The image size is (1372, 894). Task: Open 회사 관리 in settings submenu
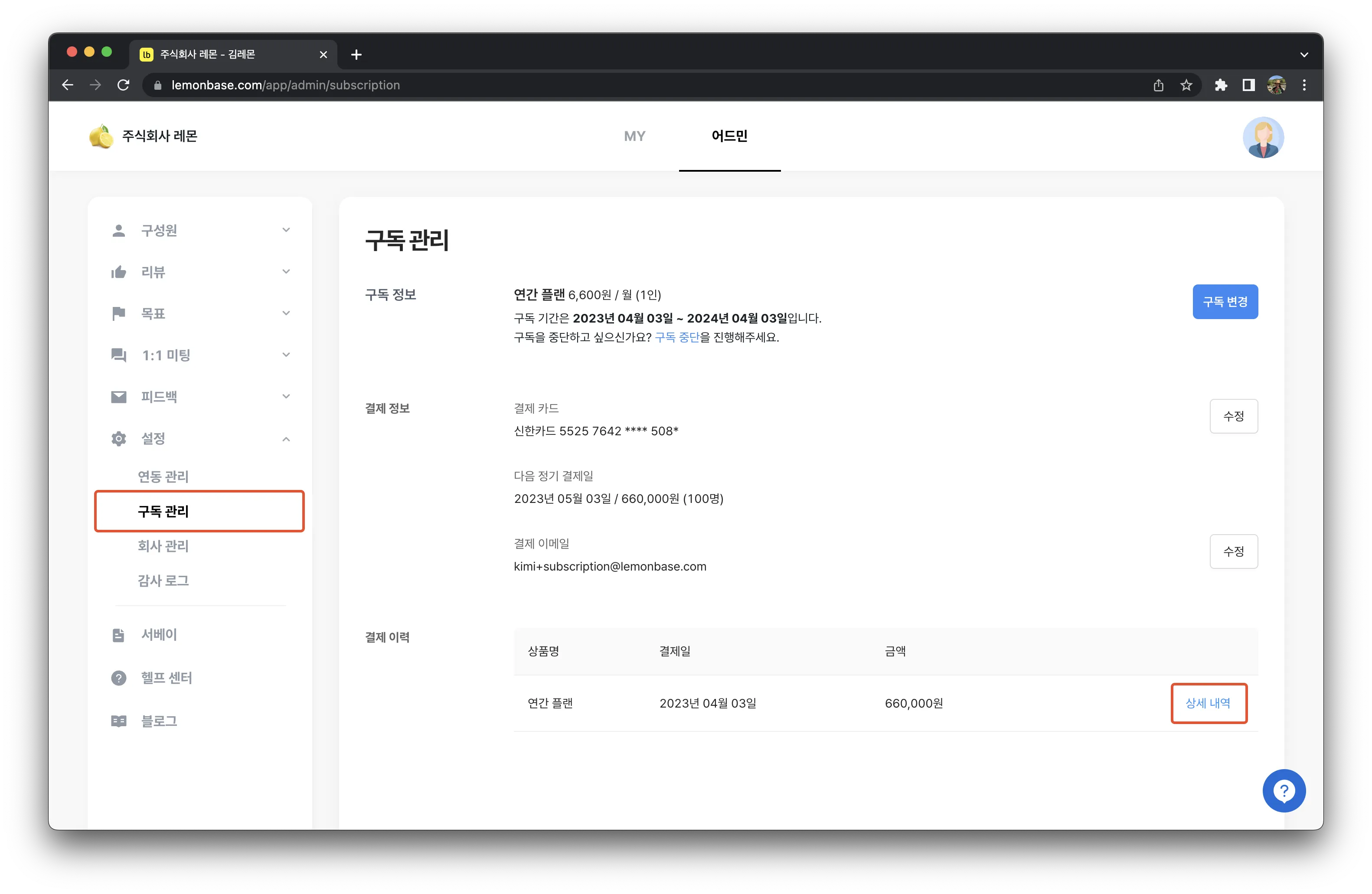(x=163, y=546)
